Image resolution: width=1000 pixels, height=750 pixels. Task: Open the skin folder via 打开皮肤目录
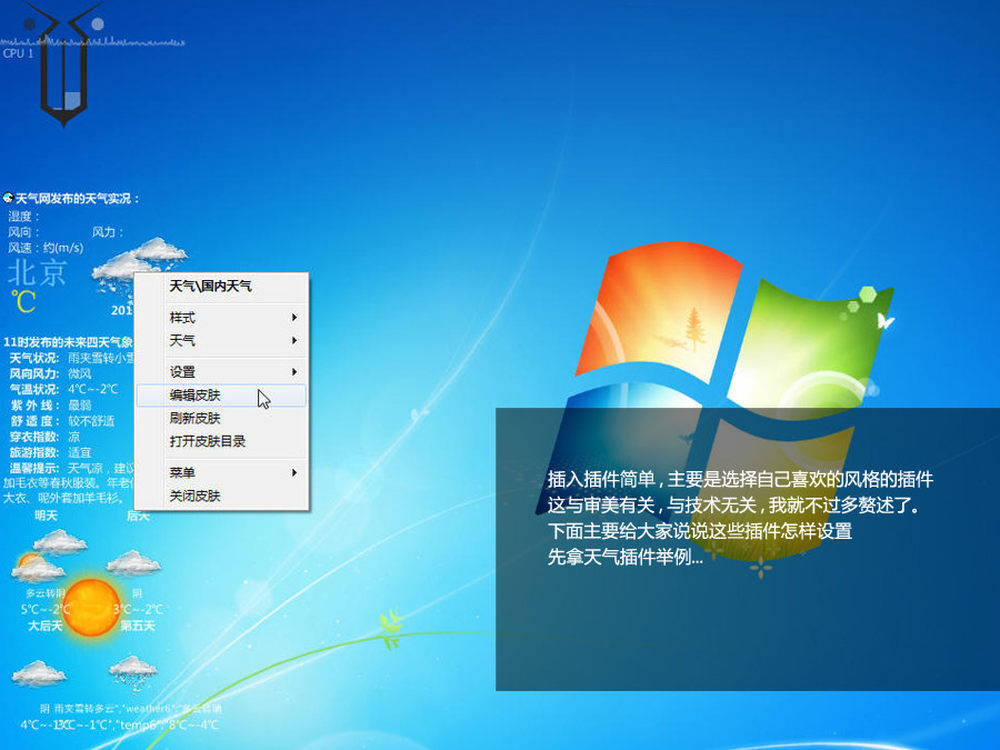[x=207, y=441]
